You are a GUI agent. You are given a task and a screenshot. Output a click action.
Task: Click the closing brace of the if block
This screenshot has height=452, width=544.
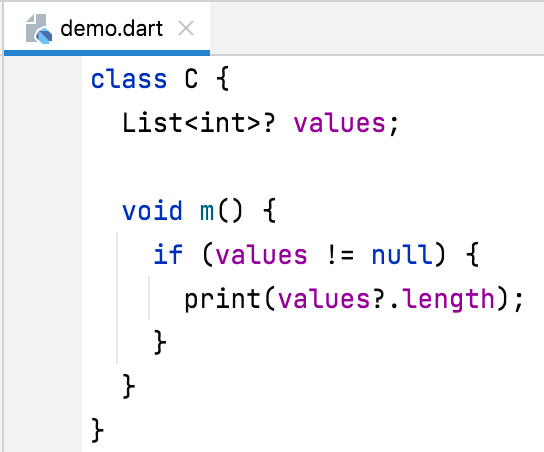160,342
